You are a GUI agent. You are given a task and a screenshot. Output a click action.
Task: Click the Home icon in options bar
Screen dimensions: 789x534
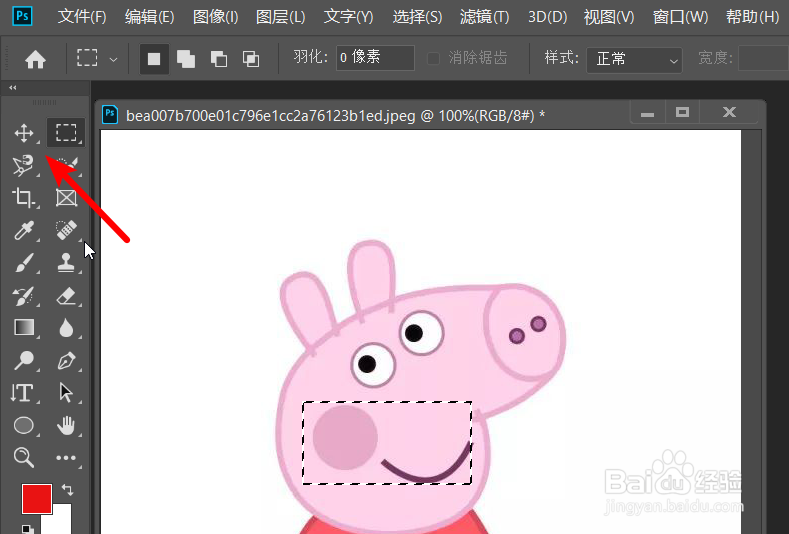tap(35, 59)
